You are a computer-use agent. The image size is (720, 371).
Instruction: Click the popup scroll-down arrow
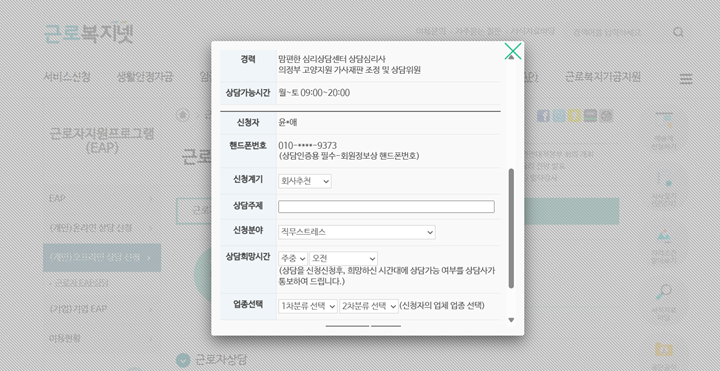pyautogui.click(x=511, y=320)
